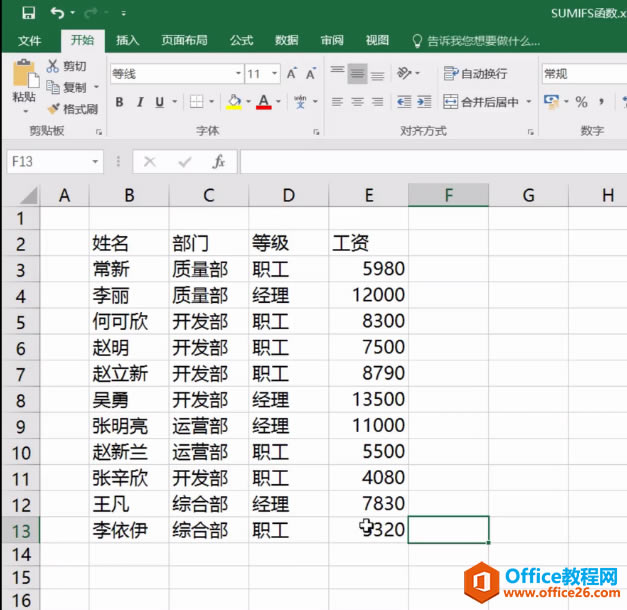Viewport: 627px width, 610px height.
Task: Switch to the 插入 ribbon tab
Action: (x=128, y=40)
